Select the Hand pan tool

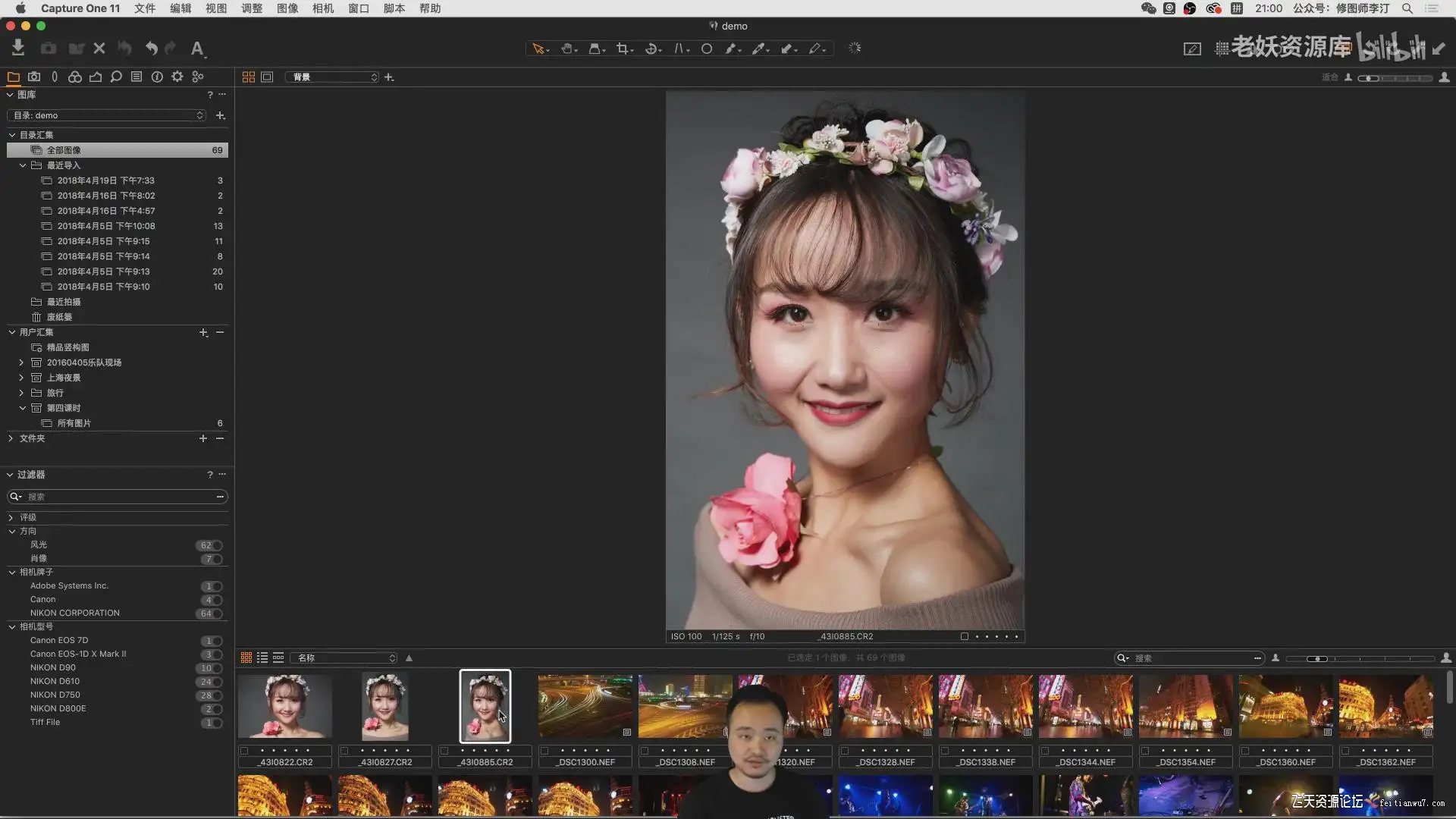pyautogui.click(x=566, y=49)
